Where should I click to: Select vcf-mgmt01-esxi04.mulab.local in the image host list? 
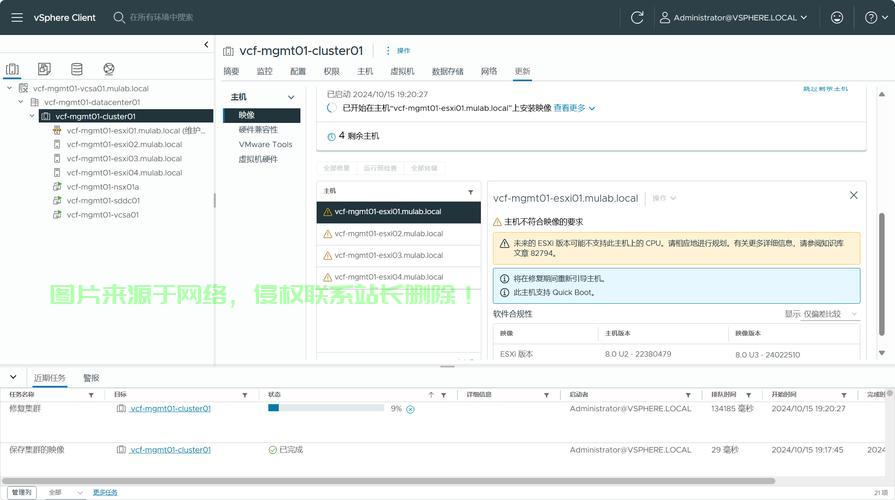[x=398, y=277]
